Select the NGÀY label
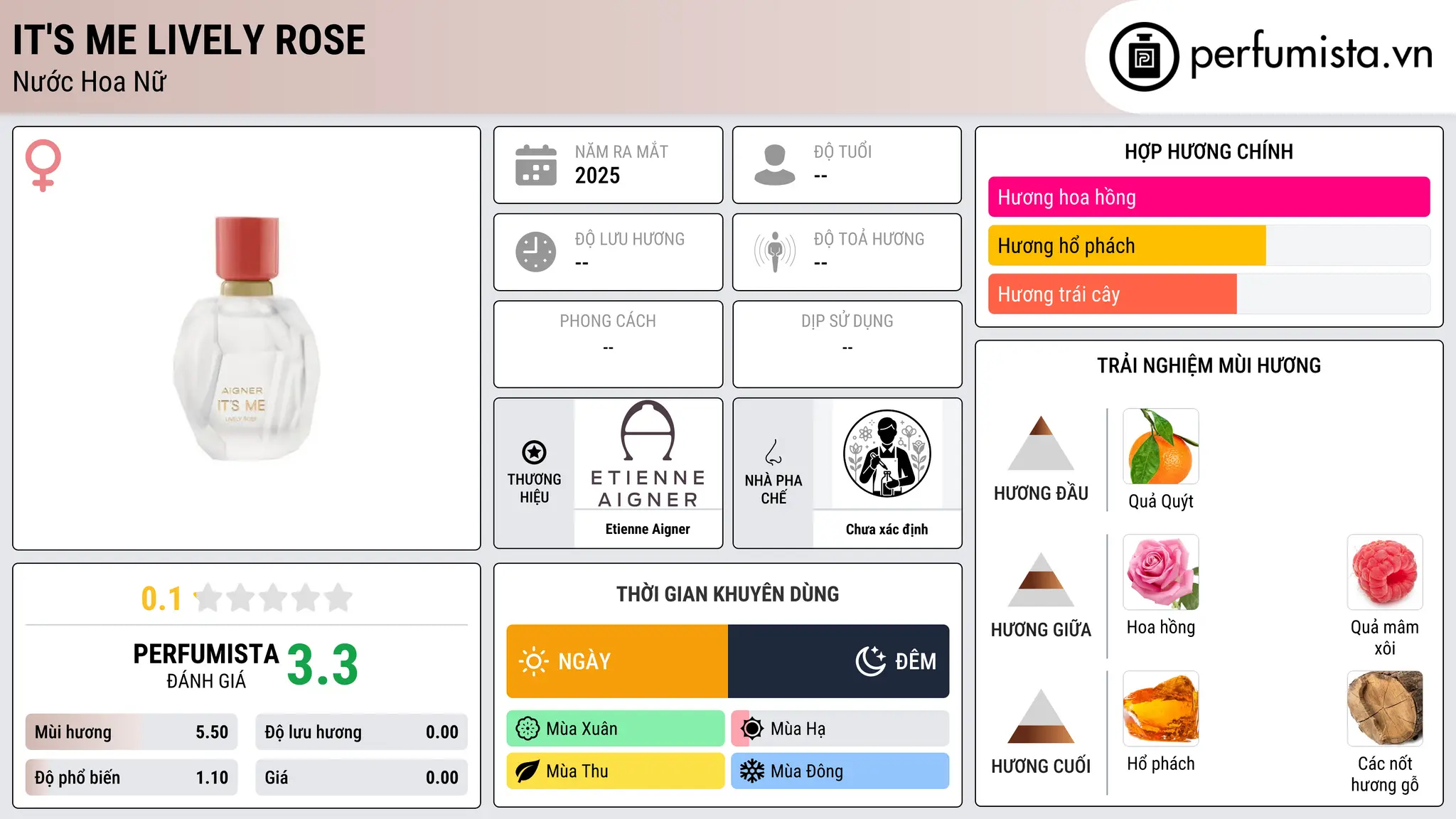 (584, 662)
